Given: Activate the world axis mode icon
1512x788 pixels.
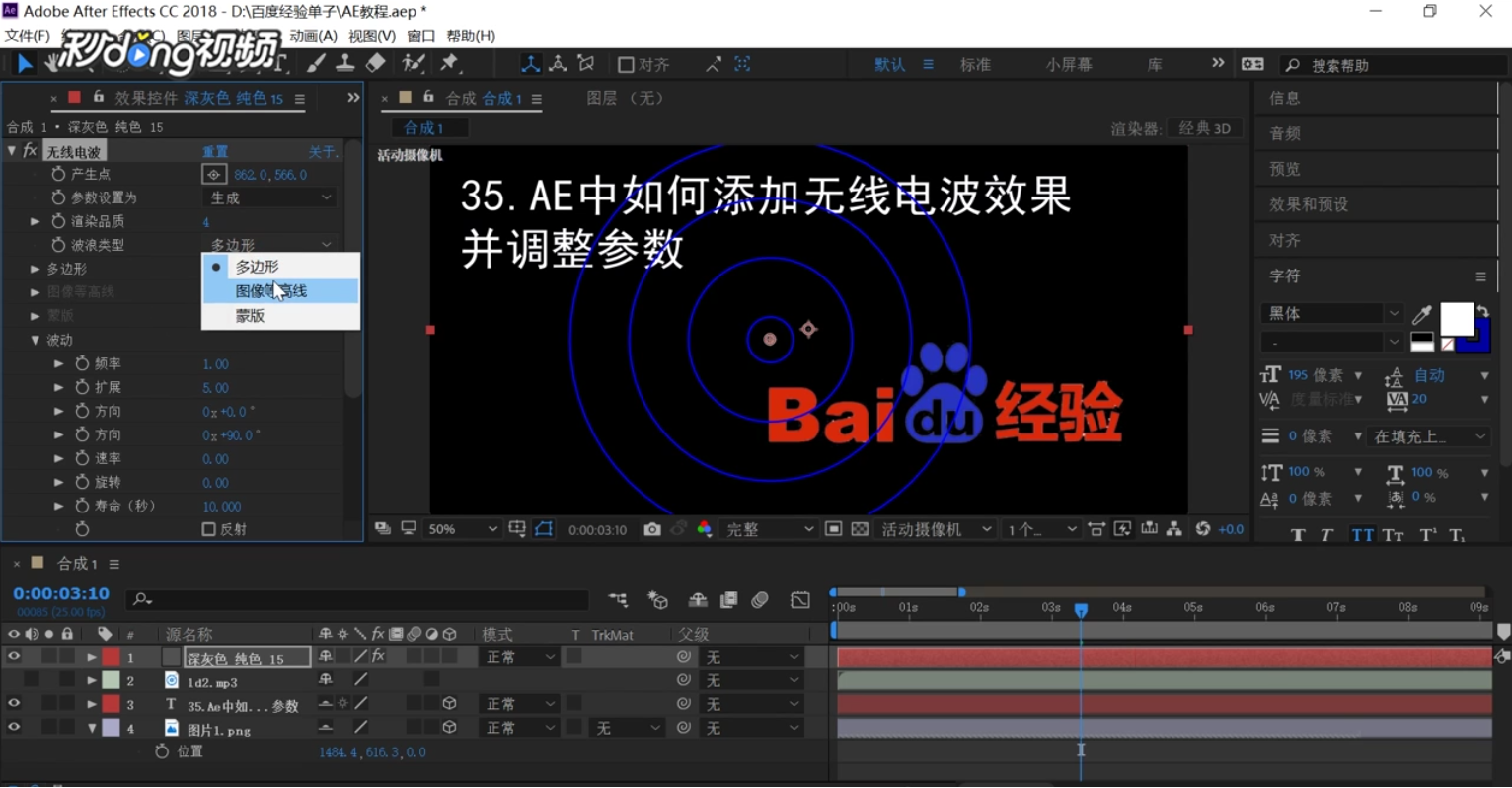Looking at the screenshot, I should click(x=559, y=64).
